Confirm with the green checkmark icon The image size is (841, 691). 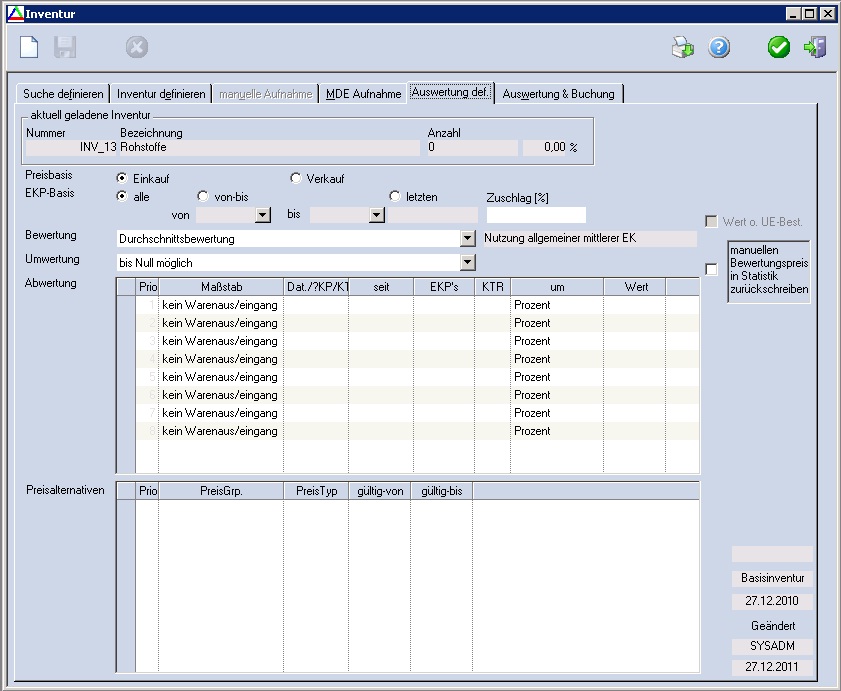coord(779,47)
